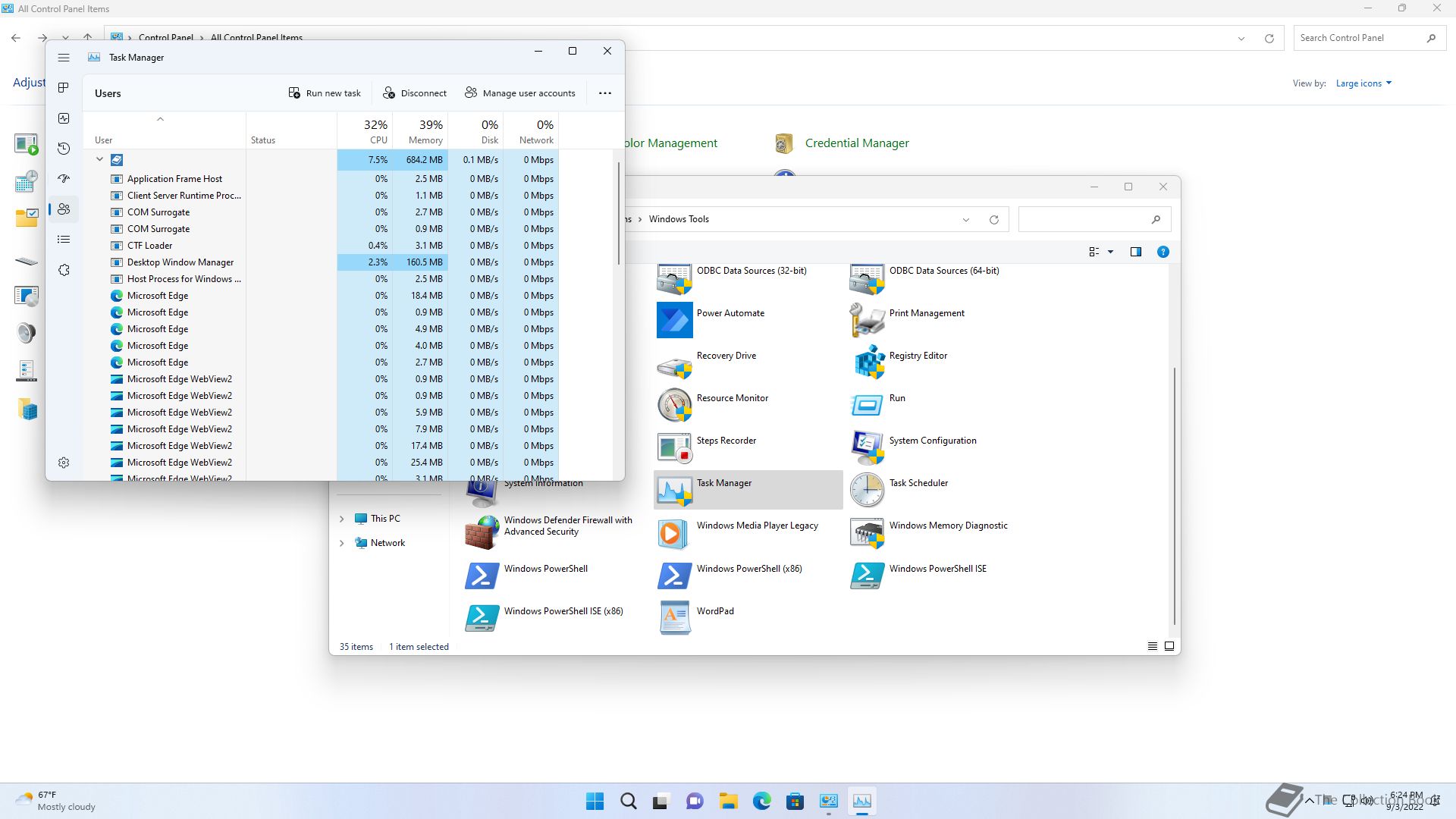Toggle preview pane in Windows Tools
This screenshot has height=819, width=1456.
[1136, 253]
